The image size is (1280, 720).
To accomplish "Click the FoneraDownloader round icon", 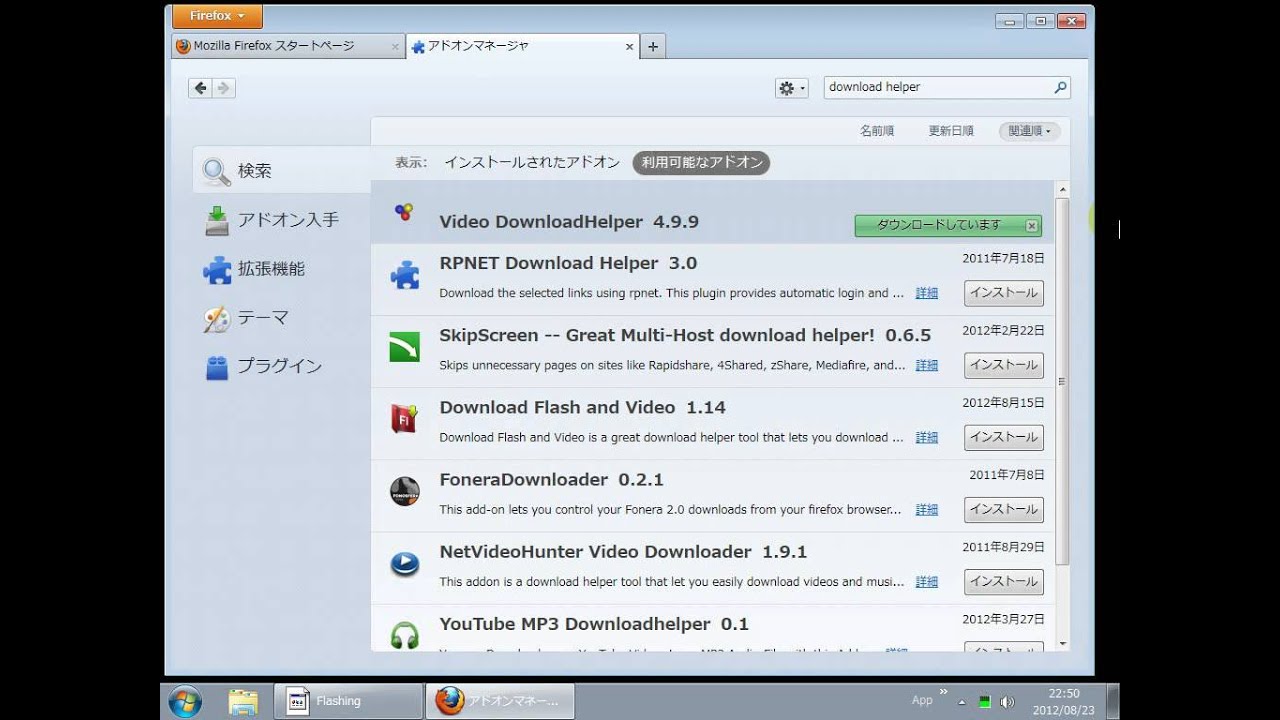I will tap(405, 491).
